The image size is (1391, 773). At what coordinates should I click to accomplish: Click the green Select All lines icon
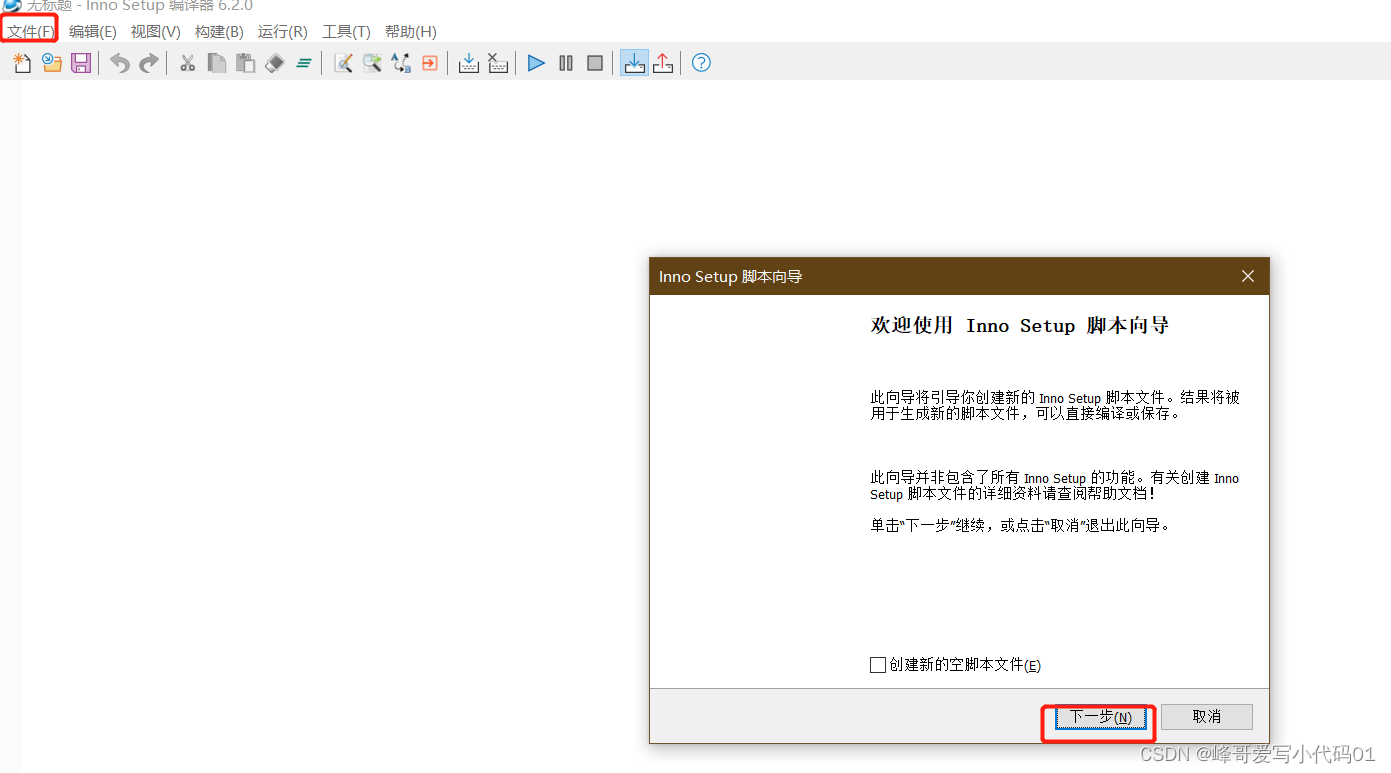point(303,63)
